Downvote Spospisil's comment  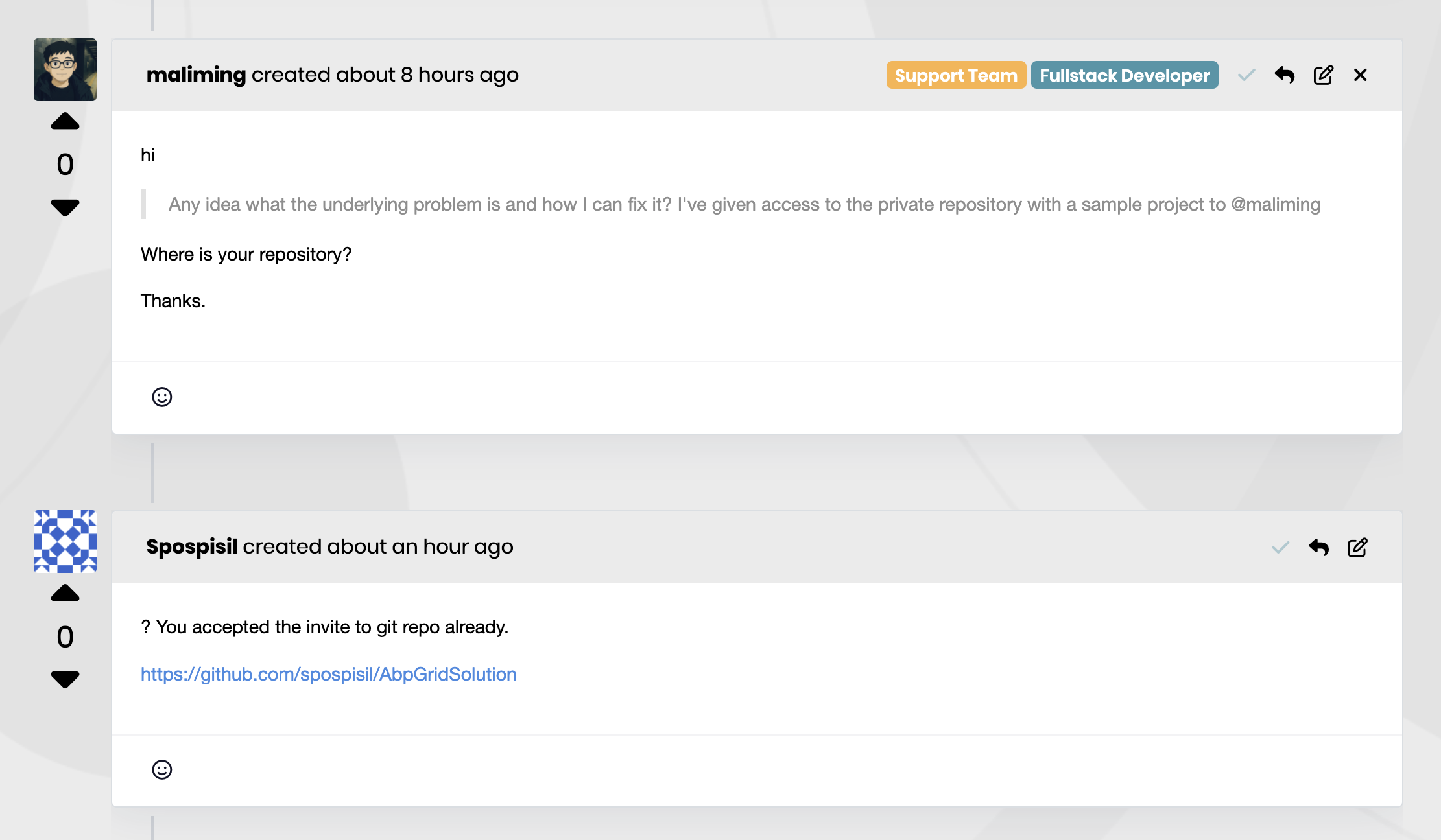(65, 679)
